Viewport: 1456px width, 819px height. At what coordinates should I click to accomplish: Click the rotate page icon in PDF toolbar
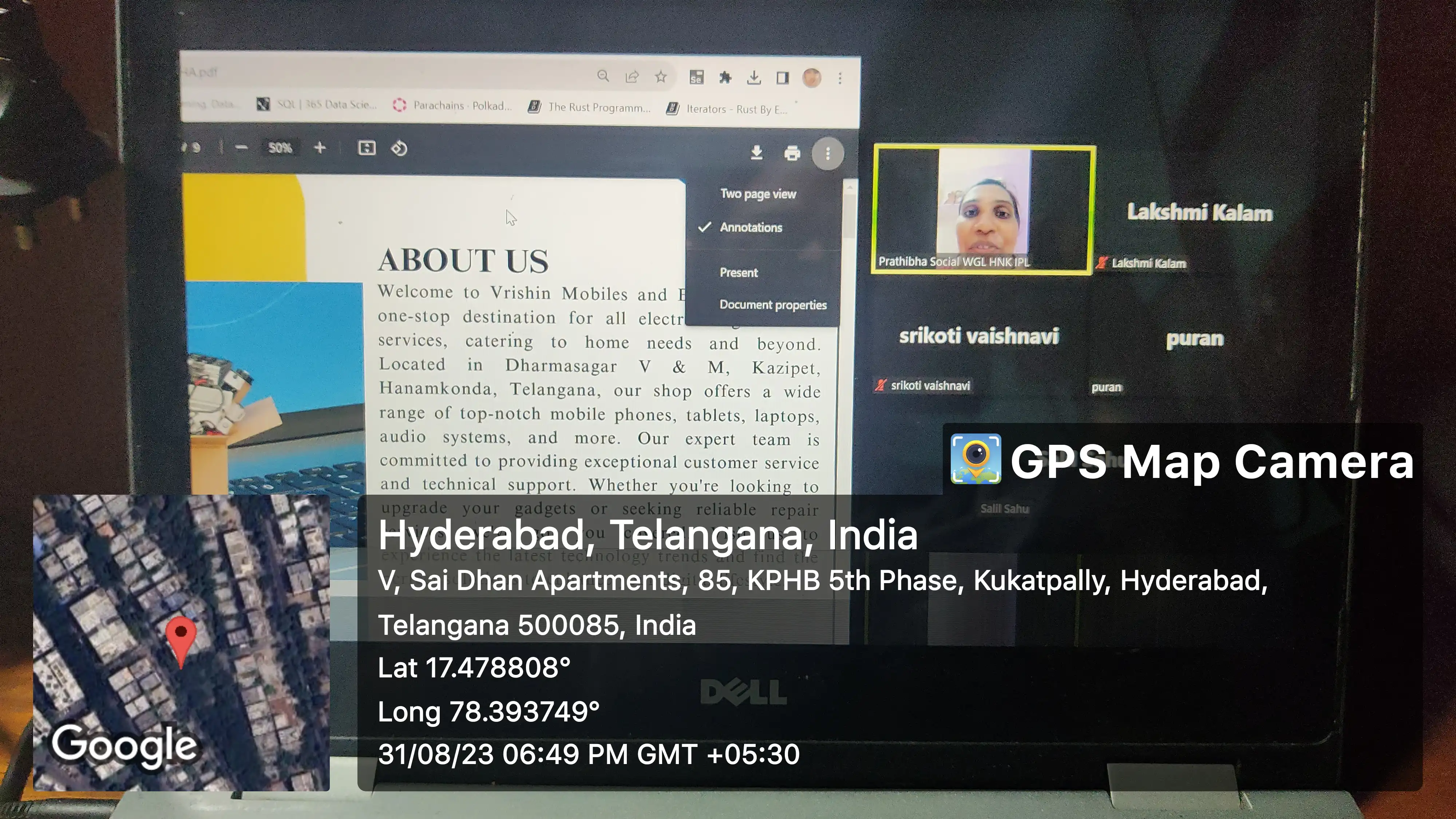(399, 149)
